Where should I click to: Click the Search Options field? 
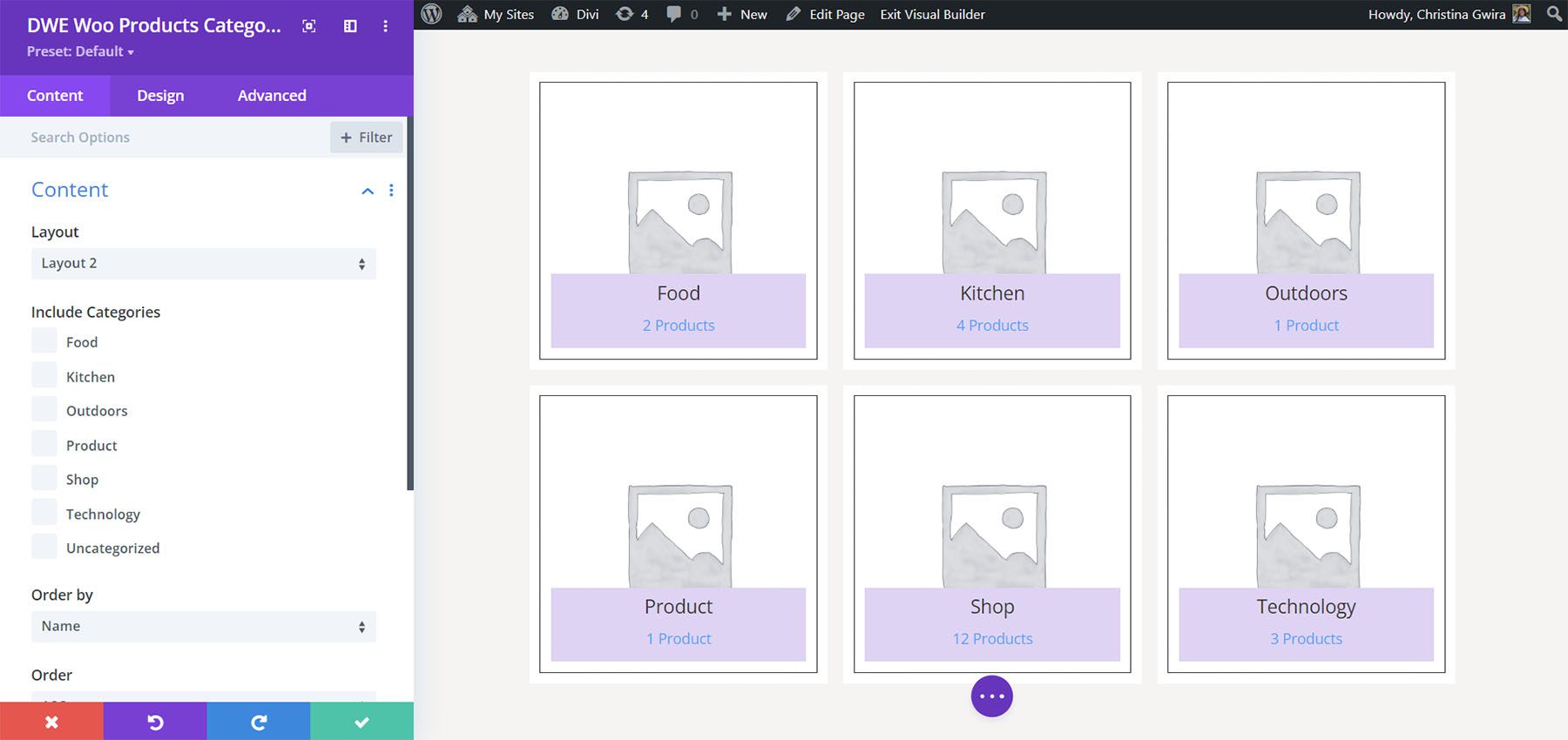click(166, 138)
